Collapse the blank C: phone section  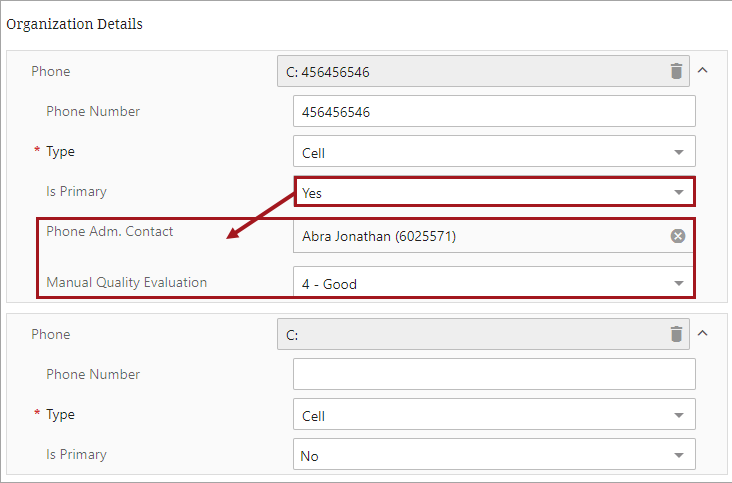tap(702, 334)
